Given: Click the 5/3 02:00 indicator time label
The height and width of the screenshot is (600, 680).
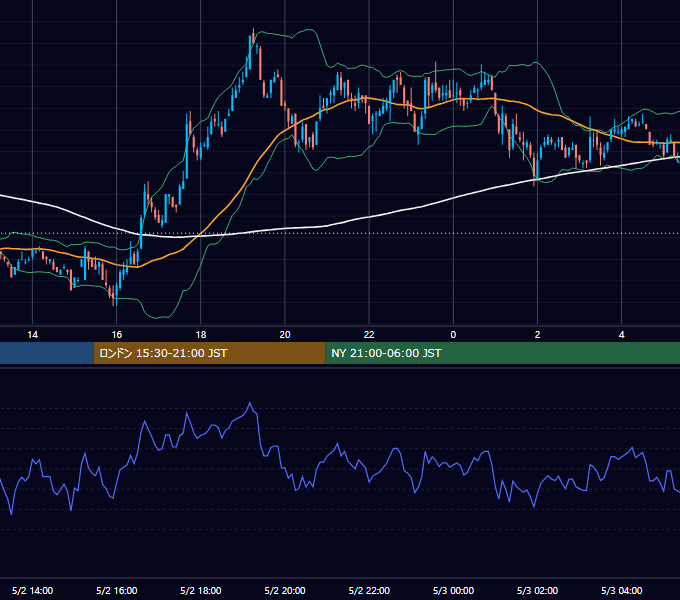Looking at the screenshot, I should pyautogui.click(x=537, y=590).
